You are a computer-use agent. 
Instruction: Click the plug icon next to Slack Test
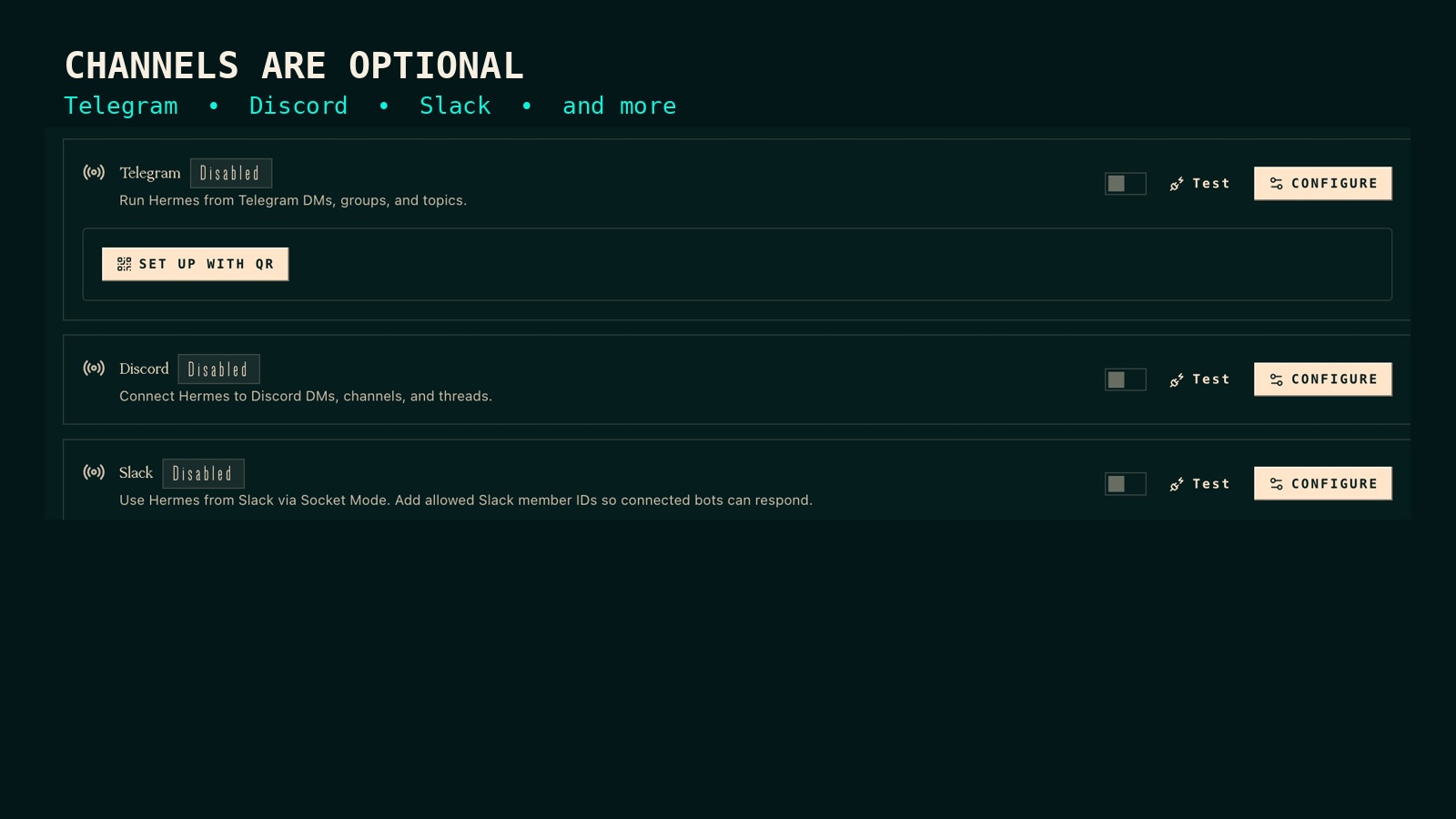(1177, 484)
